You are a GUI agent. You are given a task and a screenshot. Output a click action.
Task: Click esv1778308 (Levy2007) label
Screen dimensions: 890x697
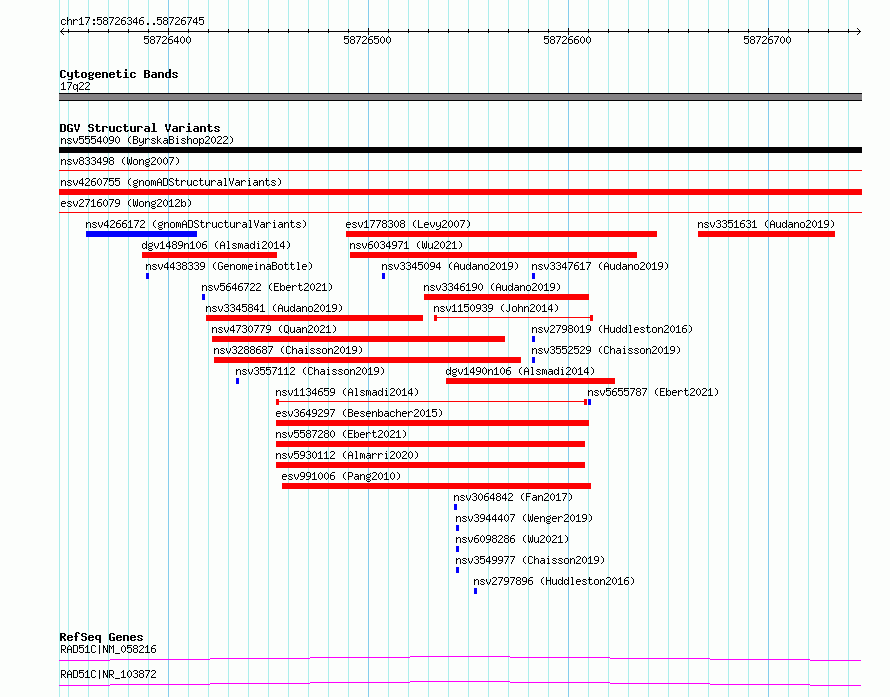408,224
